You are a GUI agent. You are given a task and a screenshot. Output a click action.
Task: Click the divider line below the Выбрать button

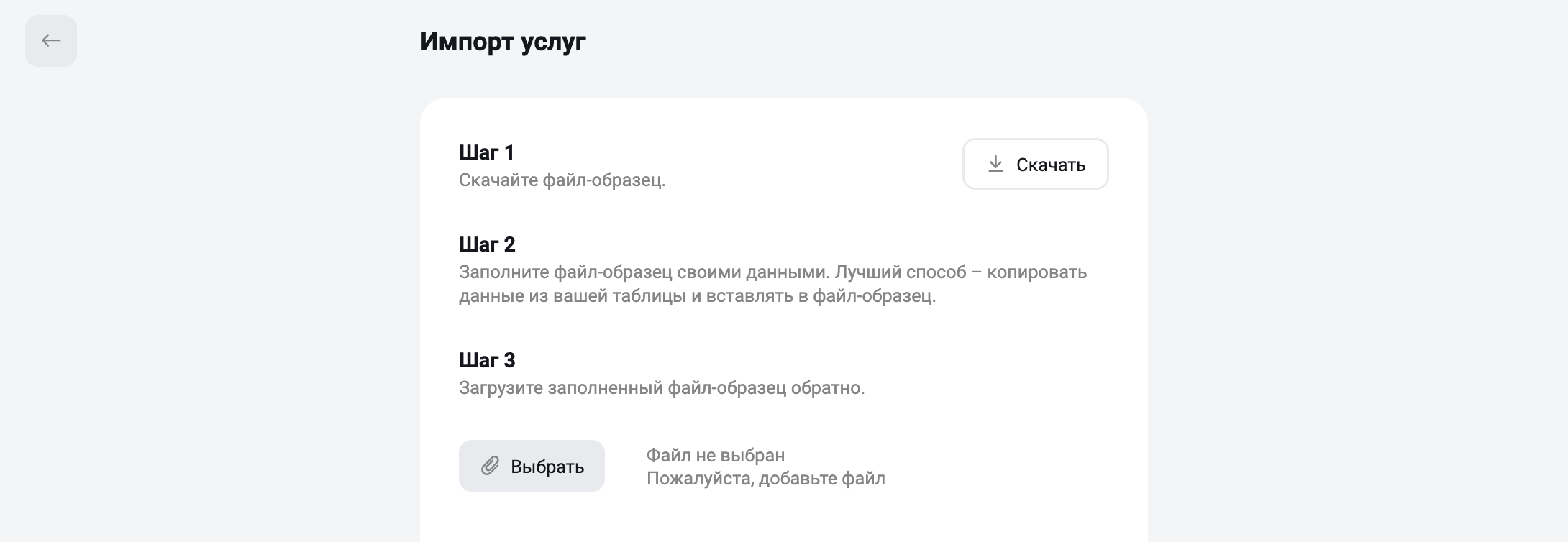coord(784,533)
